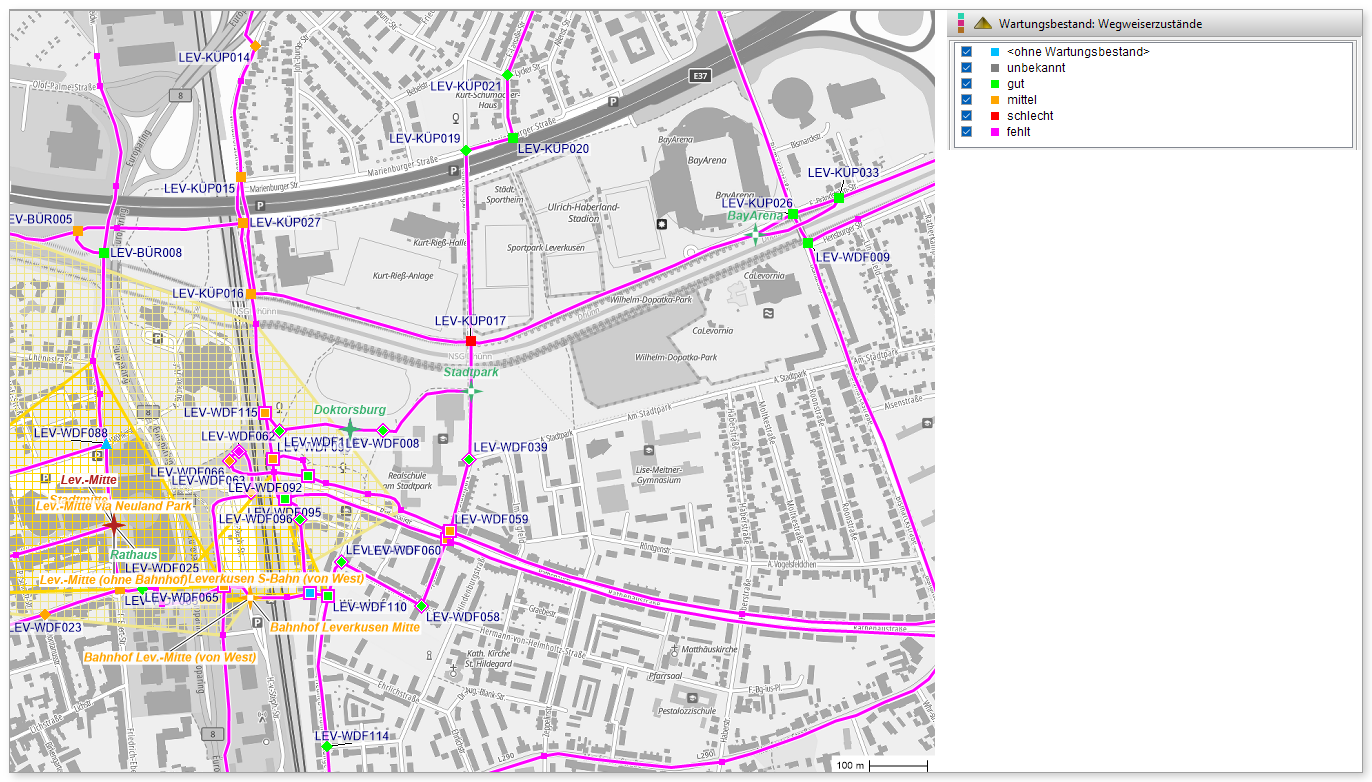
Task: Disable the 'gut' legend checkbox
Action: click(x=966, y=84)
